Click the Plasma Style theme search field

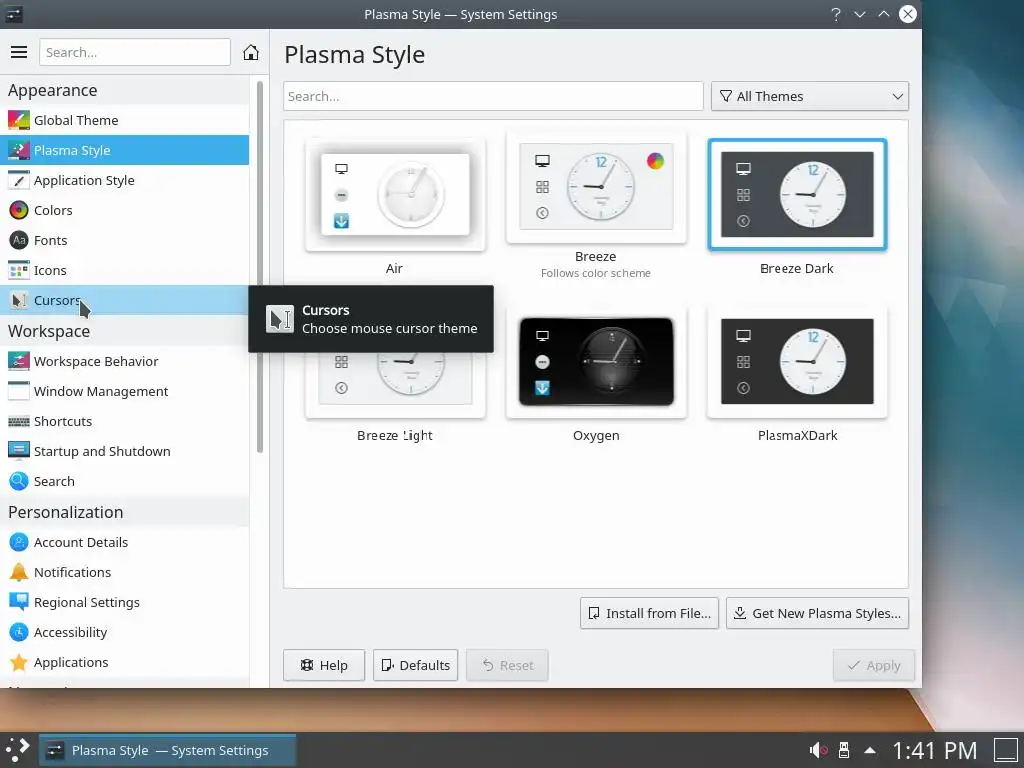pos(493,96)
